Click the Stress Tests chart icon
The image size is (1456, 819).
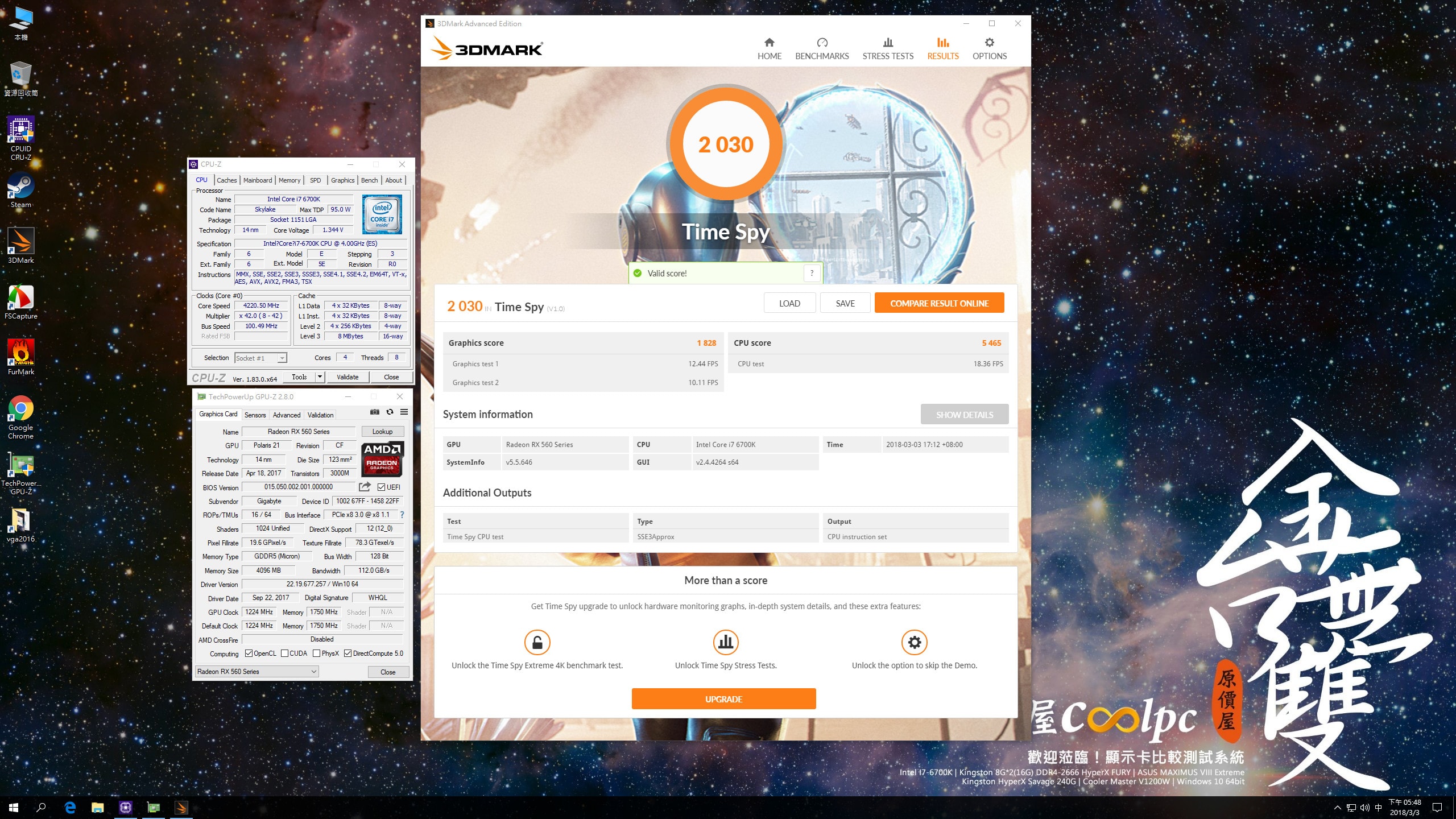pos(726,642)
